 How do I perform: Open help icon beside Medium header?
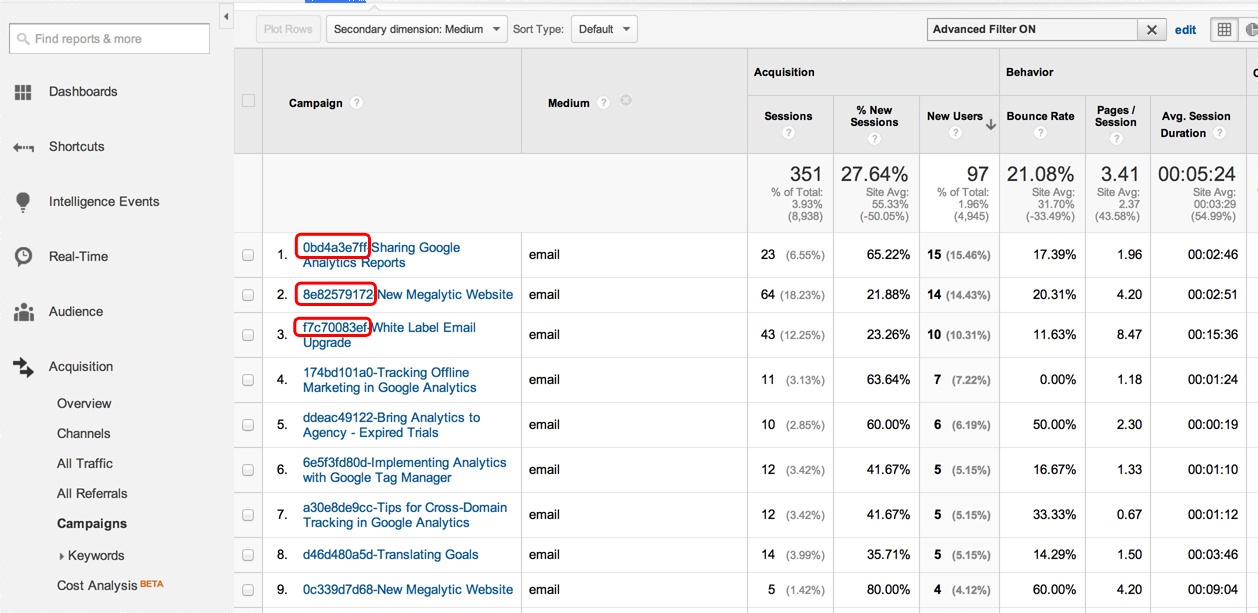click(604, 102)
